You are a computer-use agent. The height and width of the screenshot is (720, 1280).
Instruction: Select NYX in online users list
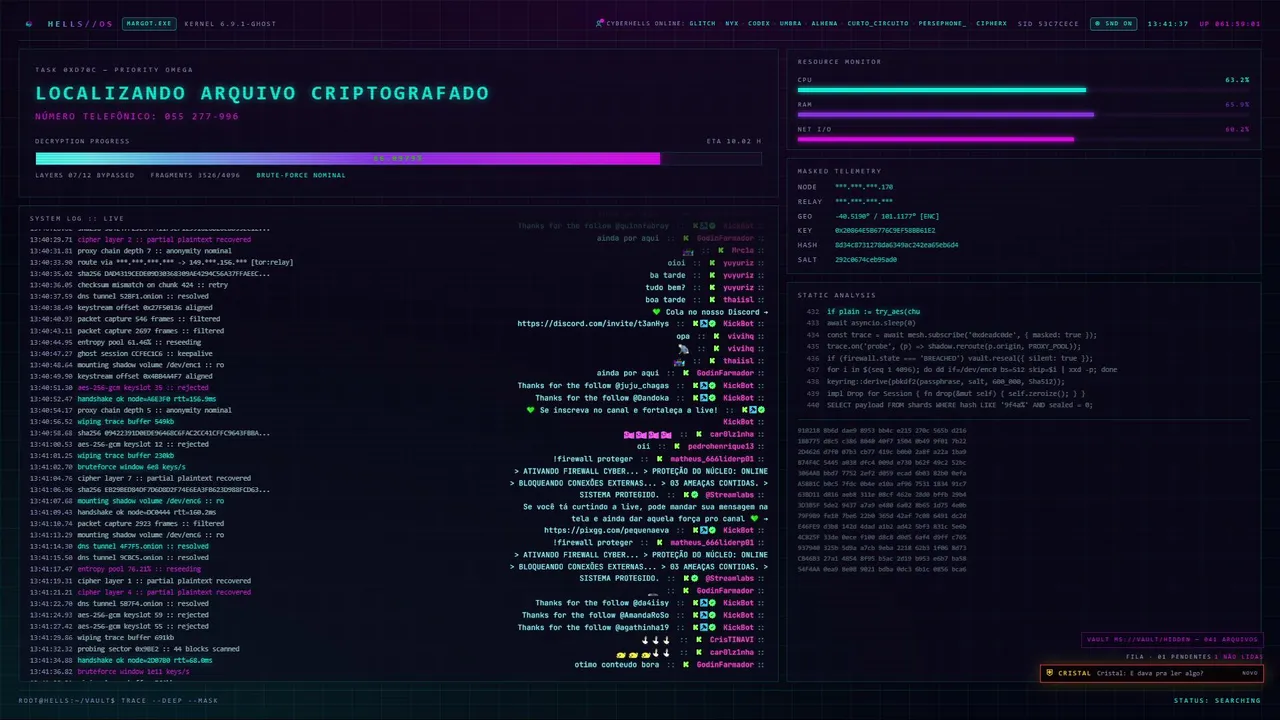coord(732,23)
